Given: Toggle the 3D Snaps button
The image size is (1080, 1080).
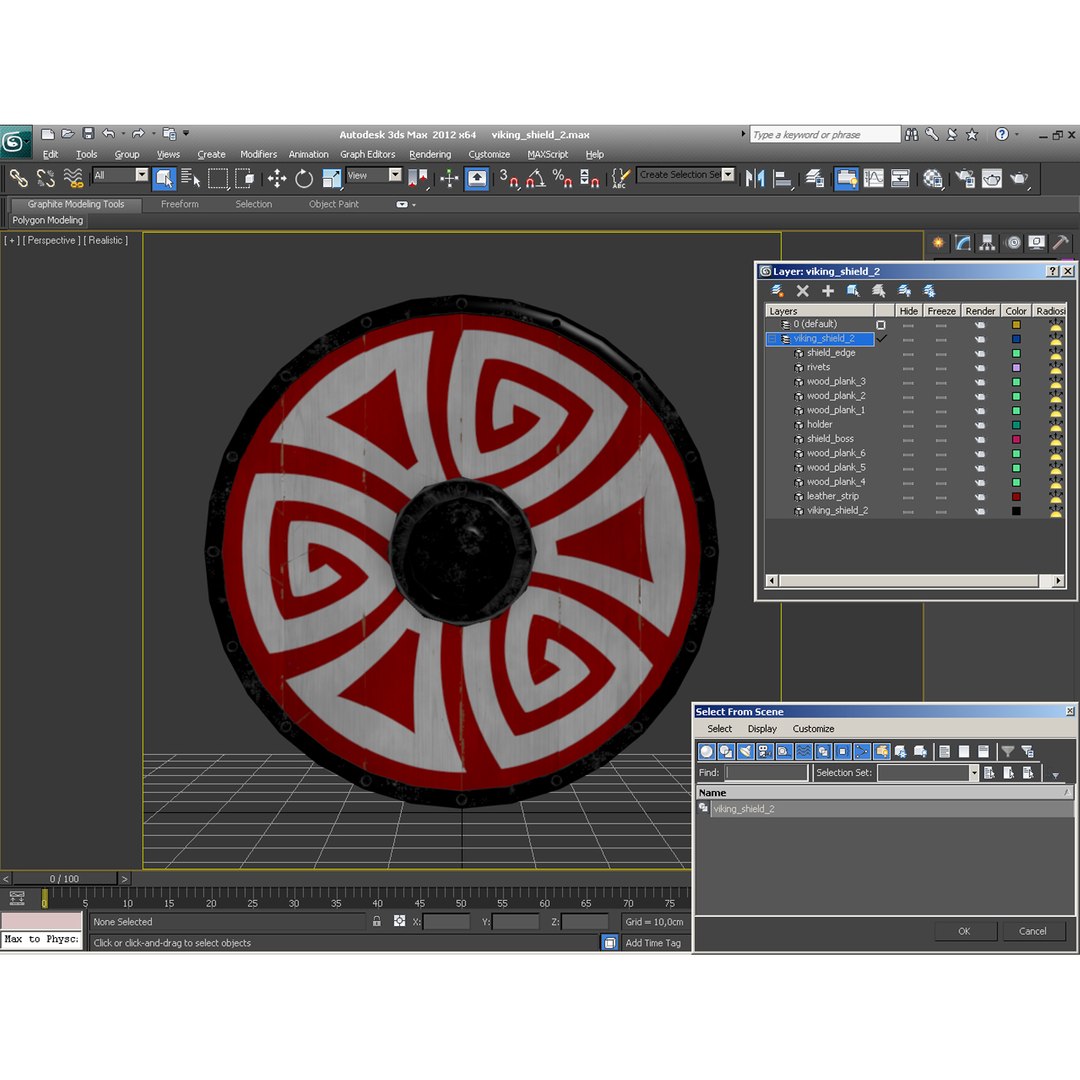Looking at the screenshot, I should pyautogui.click(x=508, y=179).
